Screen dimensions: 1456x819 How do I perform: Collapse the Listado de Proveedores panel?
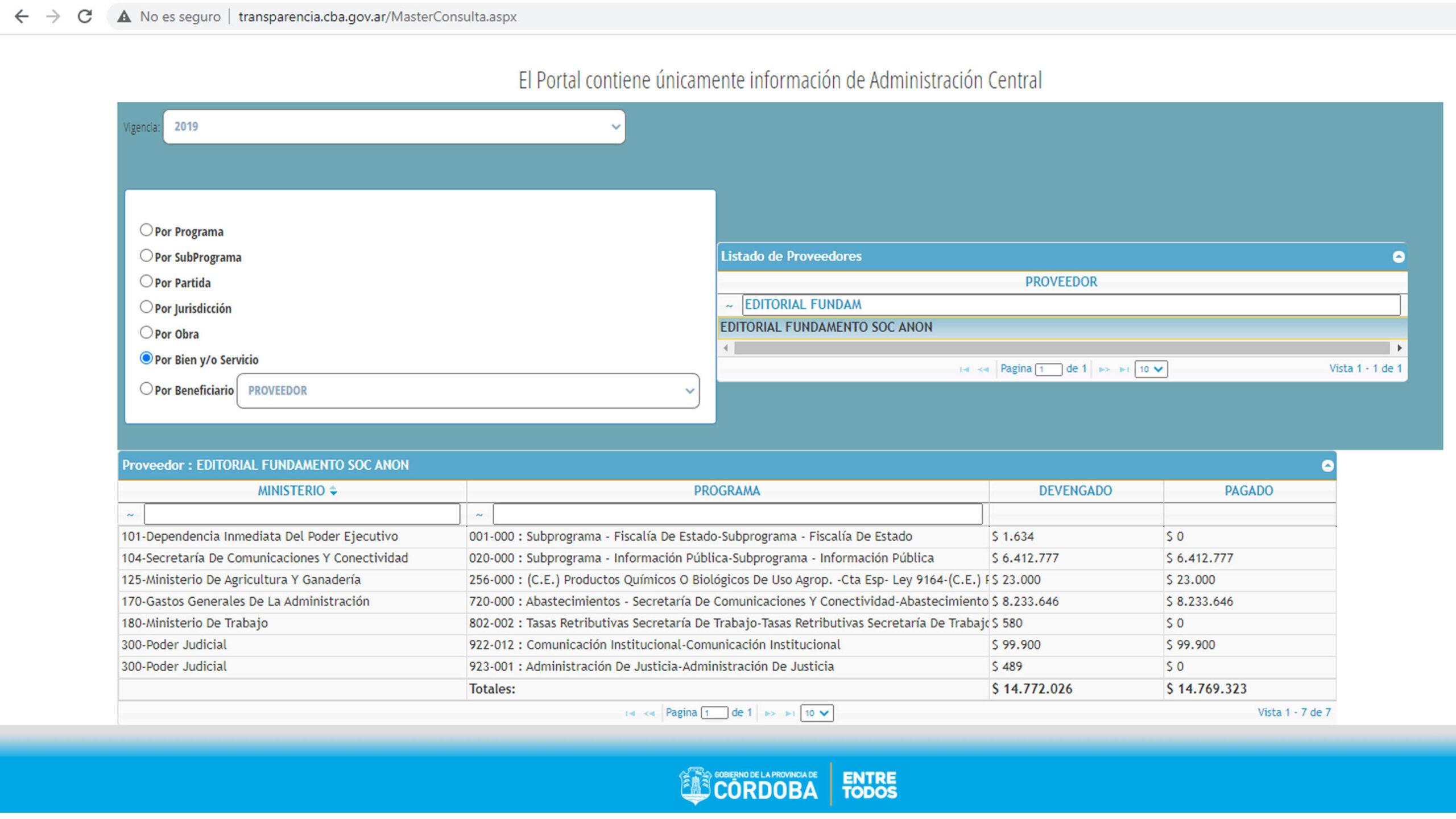(1398, 257)
